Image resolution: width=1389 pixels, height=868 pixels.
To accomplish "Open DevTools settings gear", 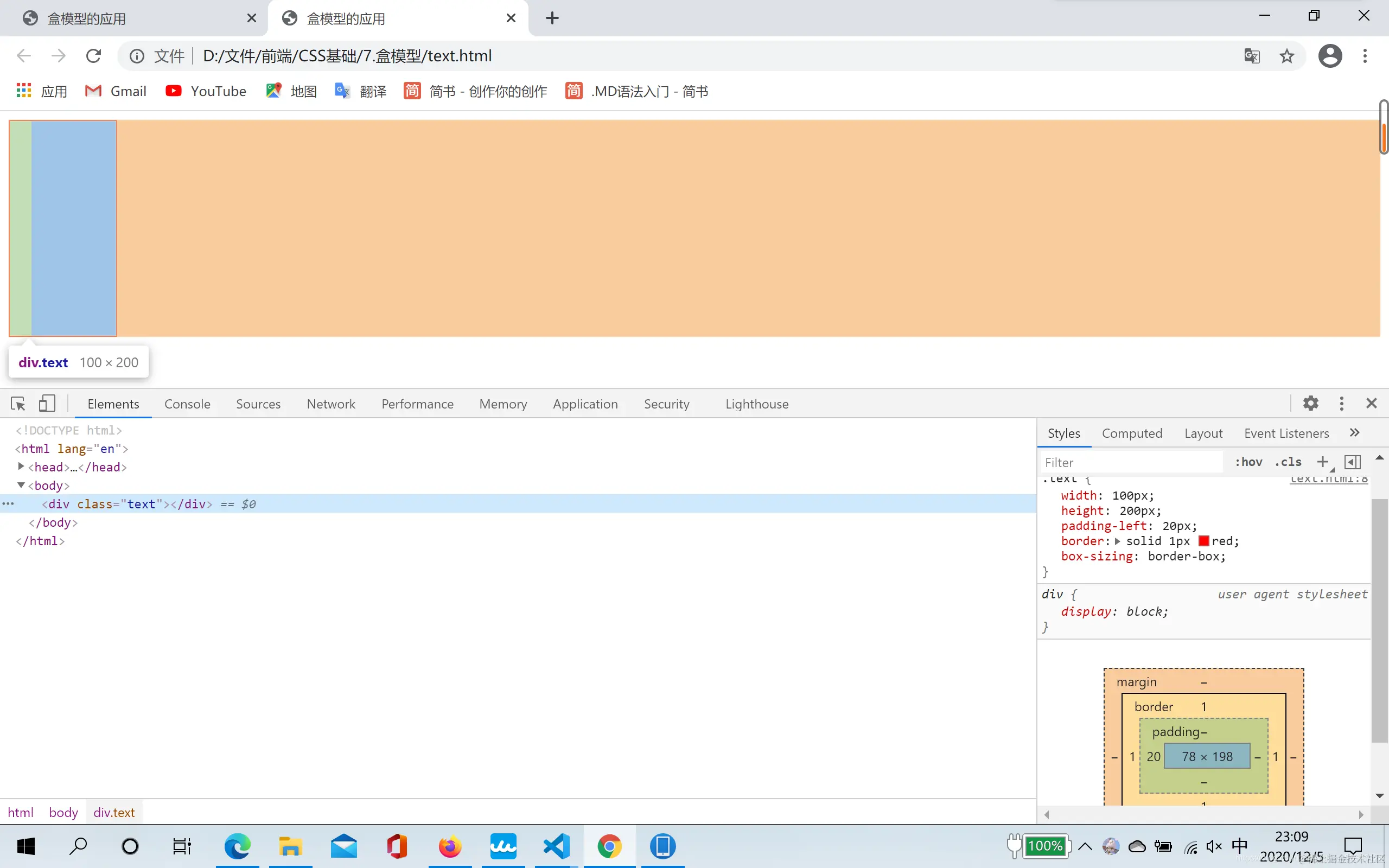I will (1310, 404).
